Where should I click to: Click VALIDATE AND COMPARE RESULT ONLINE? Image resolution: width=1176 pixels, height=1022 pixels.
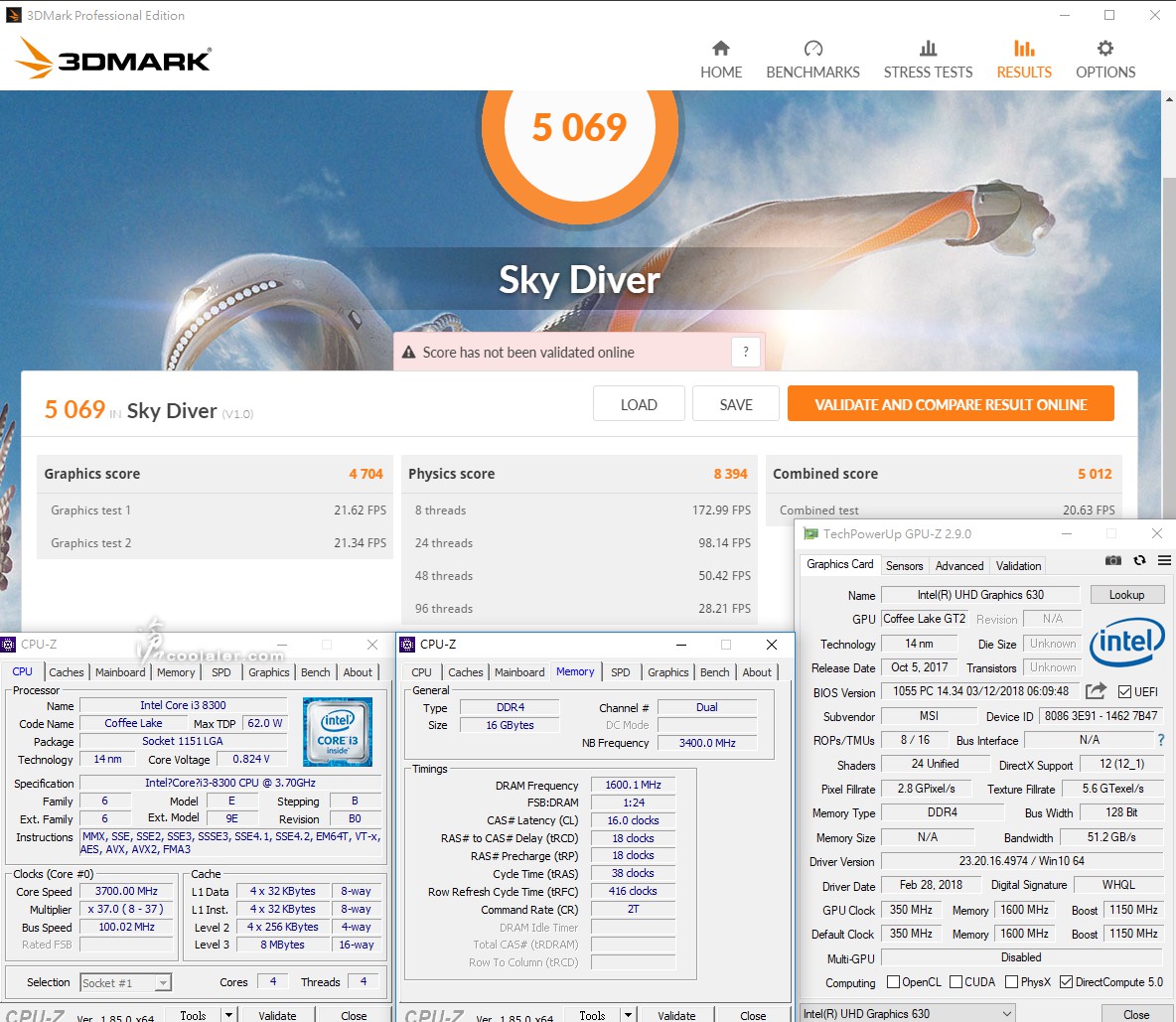(x=951, y=404)
